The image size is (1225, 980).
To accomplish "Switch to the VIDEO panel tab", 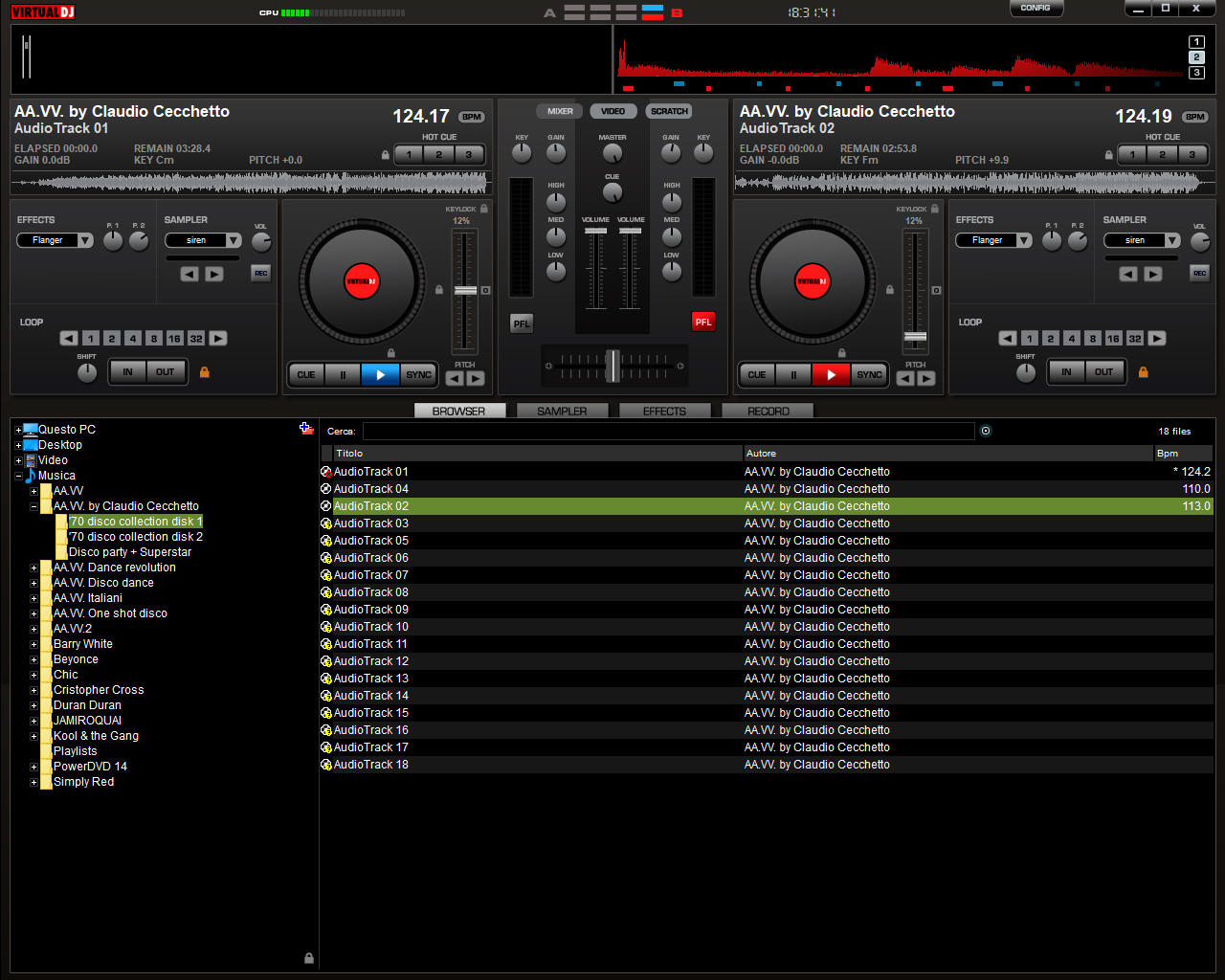I will (613, 111).
